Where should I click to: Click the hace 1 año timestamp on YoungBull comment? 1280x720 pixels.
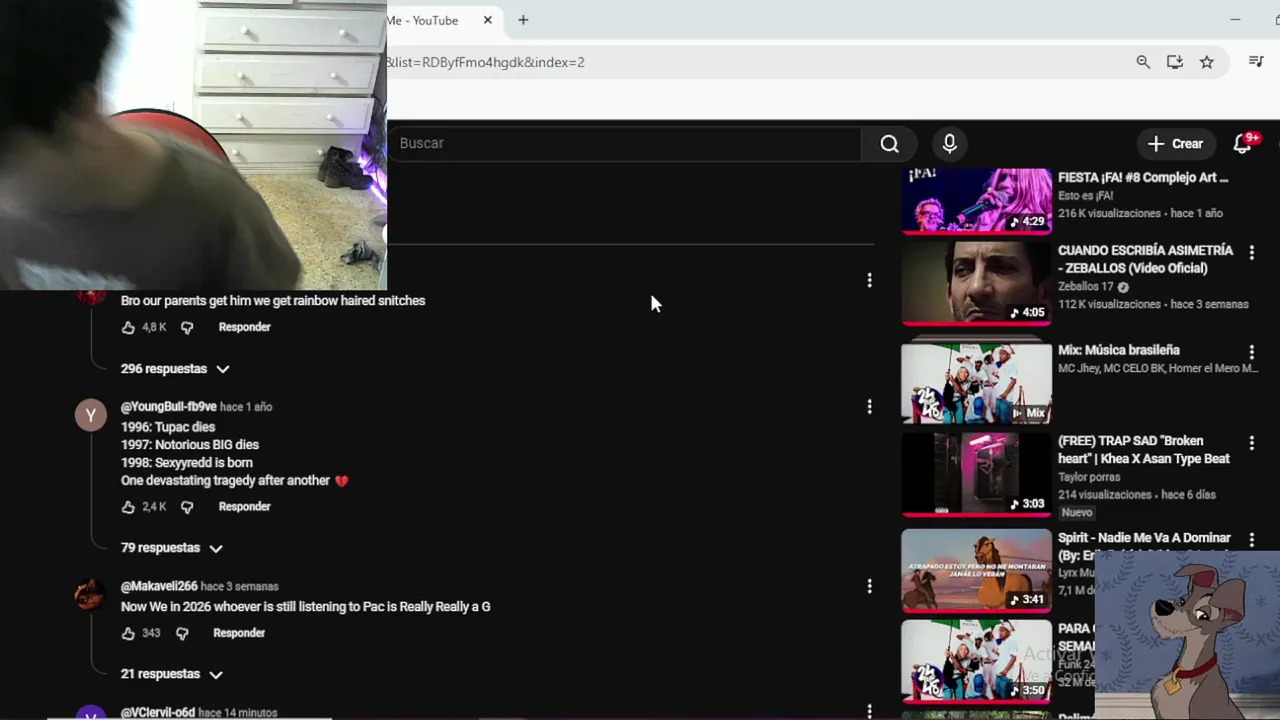(246, 407)
